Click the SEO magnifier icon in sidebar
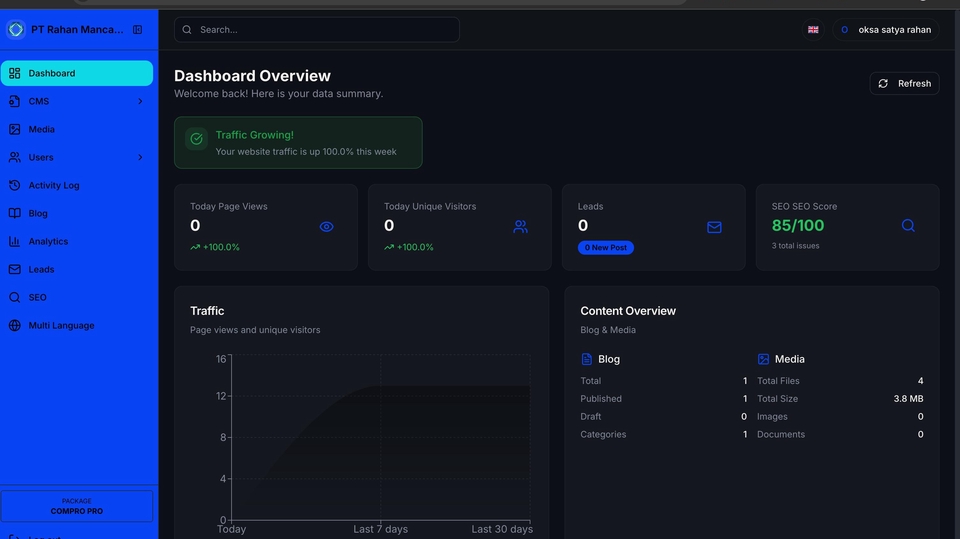The image size is (960, 539). tap(15, 297)
